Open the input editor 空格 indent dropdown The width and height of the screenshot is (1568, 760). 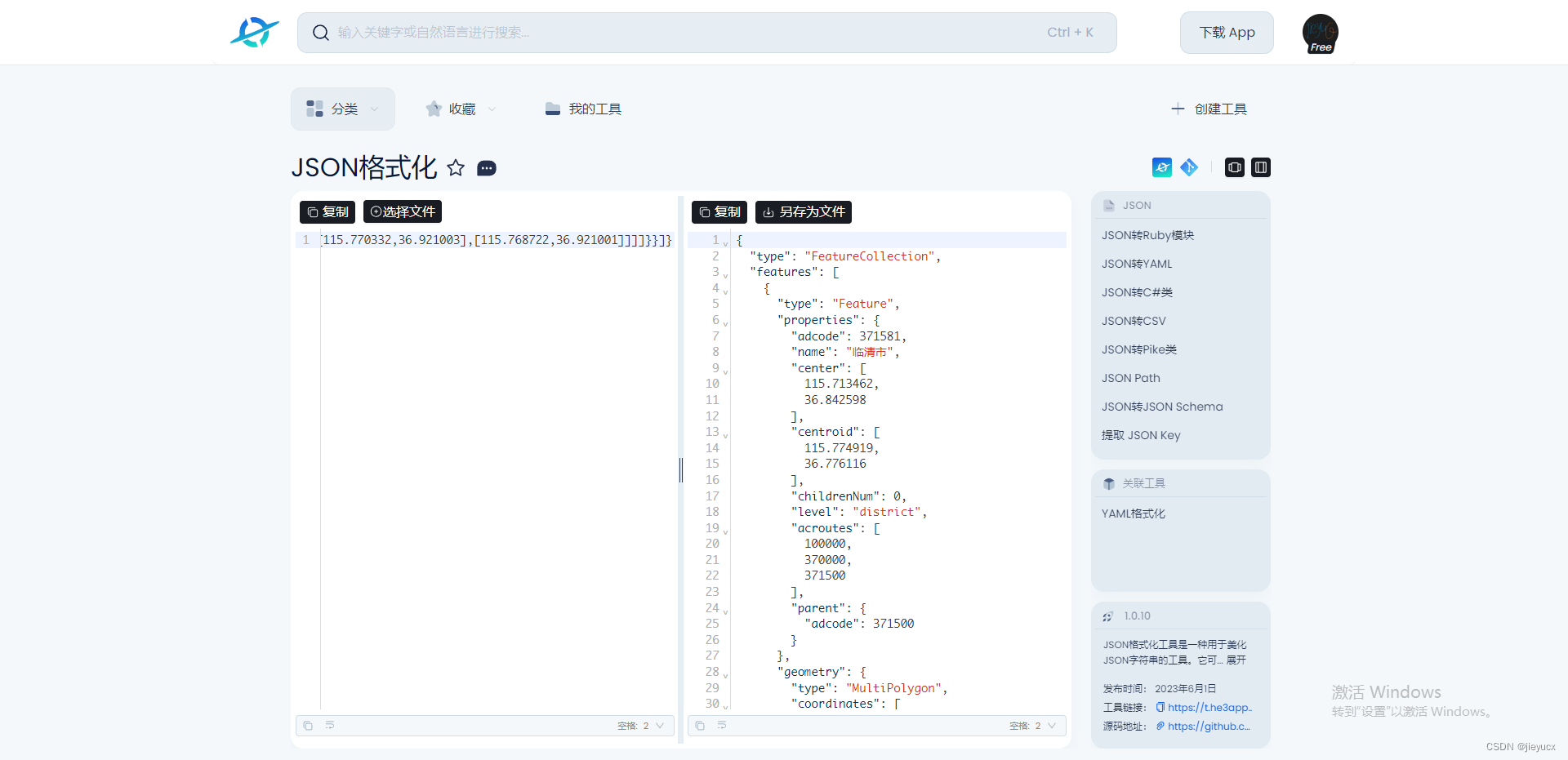[641, 726]
